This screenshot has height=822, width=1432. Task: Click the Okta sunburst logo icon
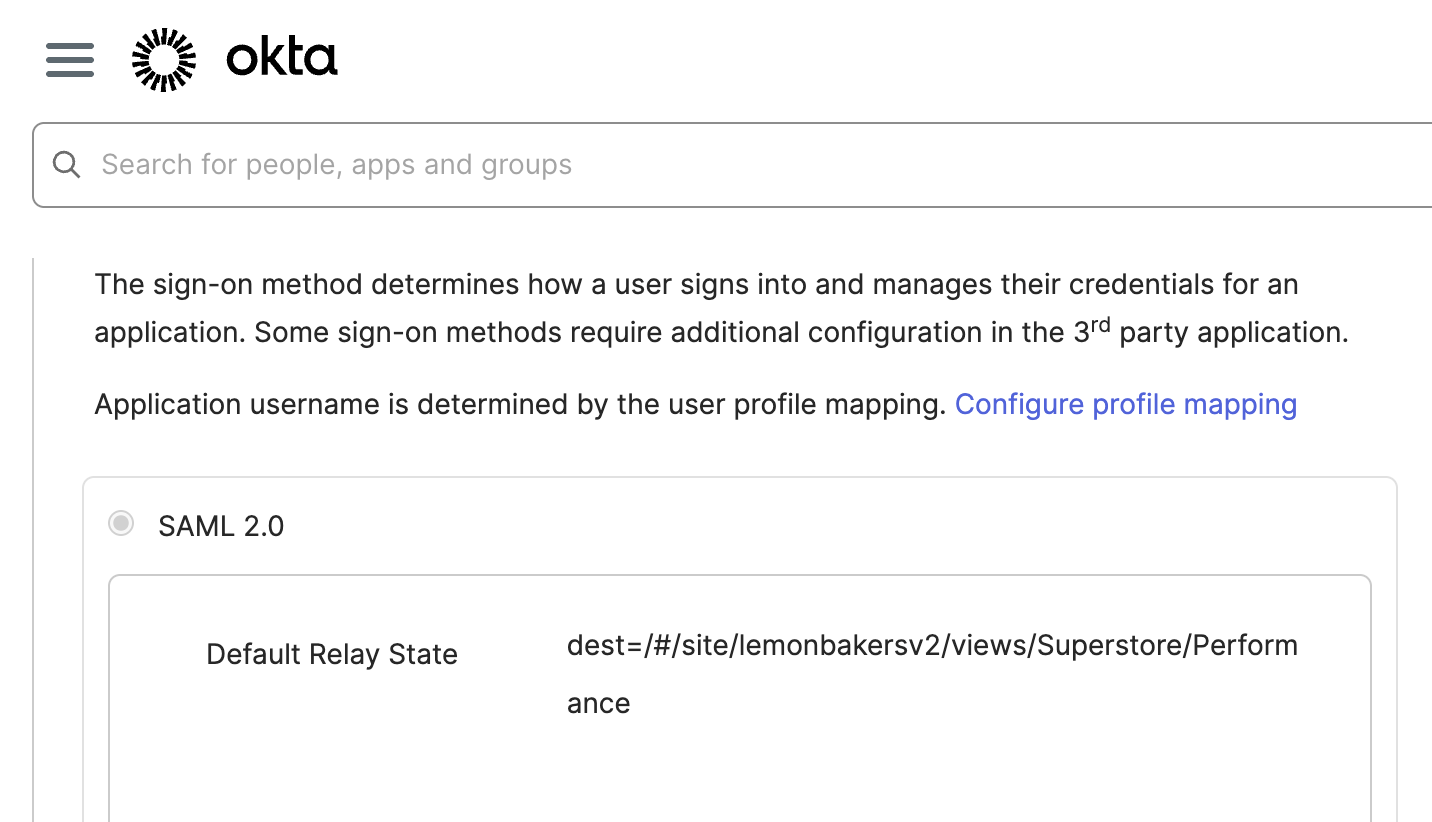(164, 60)
